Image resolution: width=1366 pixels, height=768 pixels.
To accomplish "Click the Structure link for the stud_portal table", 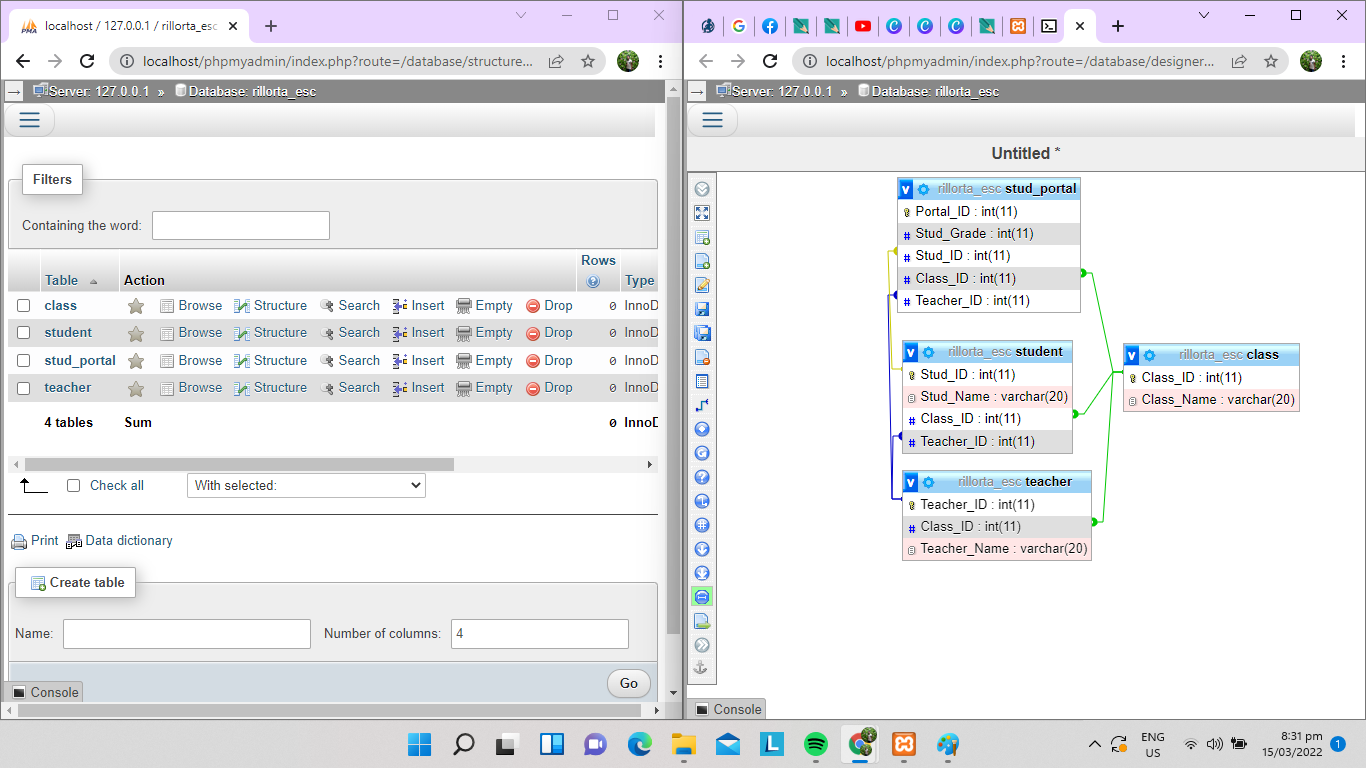I will 271,361.
